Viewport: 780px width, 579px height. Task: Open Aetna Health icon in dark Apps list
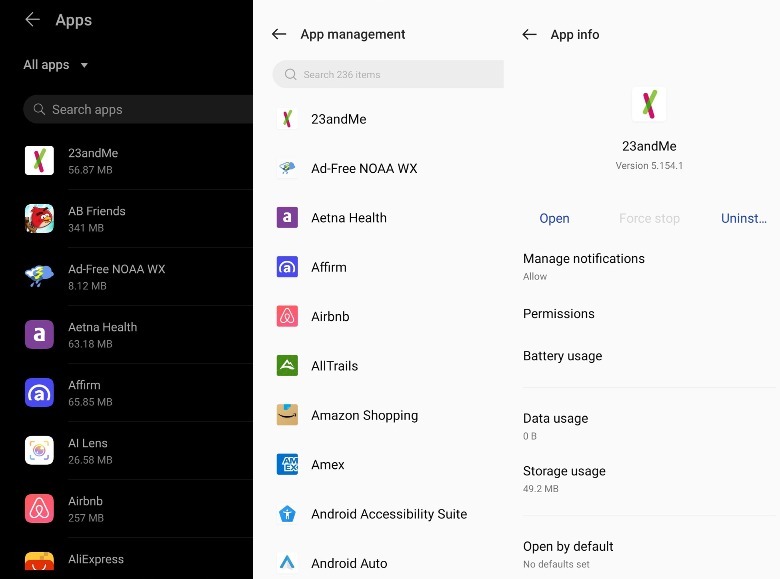pos(39,334)
